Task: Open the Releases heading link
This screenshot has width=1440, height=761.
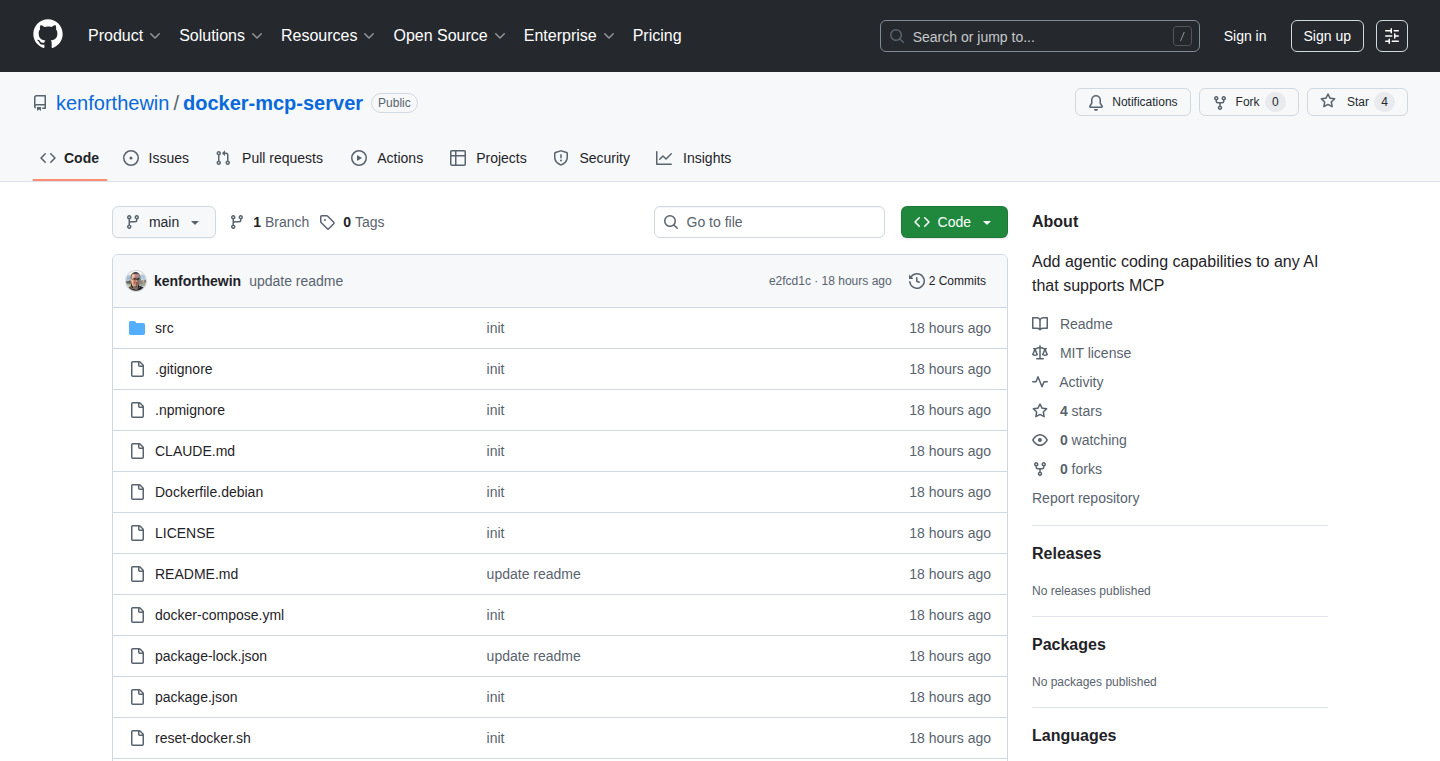Action: (1066, 553)
